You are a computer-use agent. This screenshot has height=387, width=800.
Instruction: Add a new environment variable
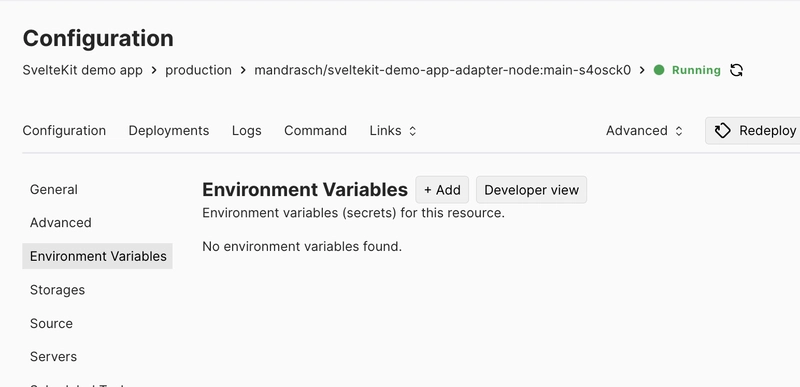click(x=442, y=190)
